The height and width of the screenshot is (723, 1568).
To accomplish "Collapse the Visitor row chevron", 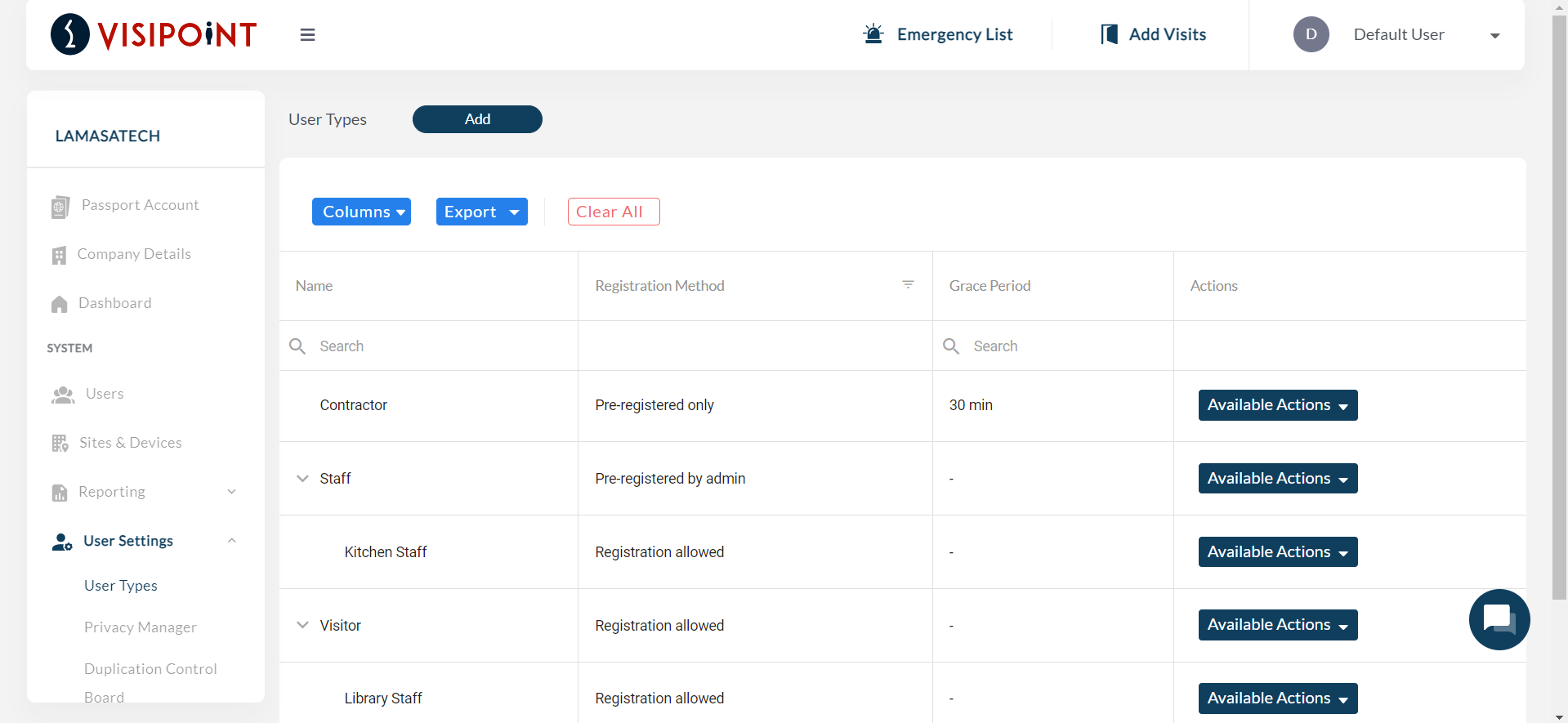I will point(302,625).
